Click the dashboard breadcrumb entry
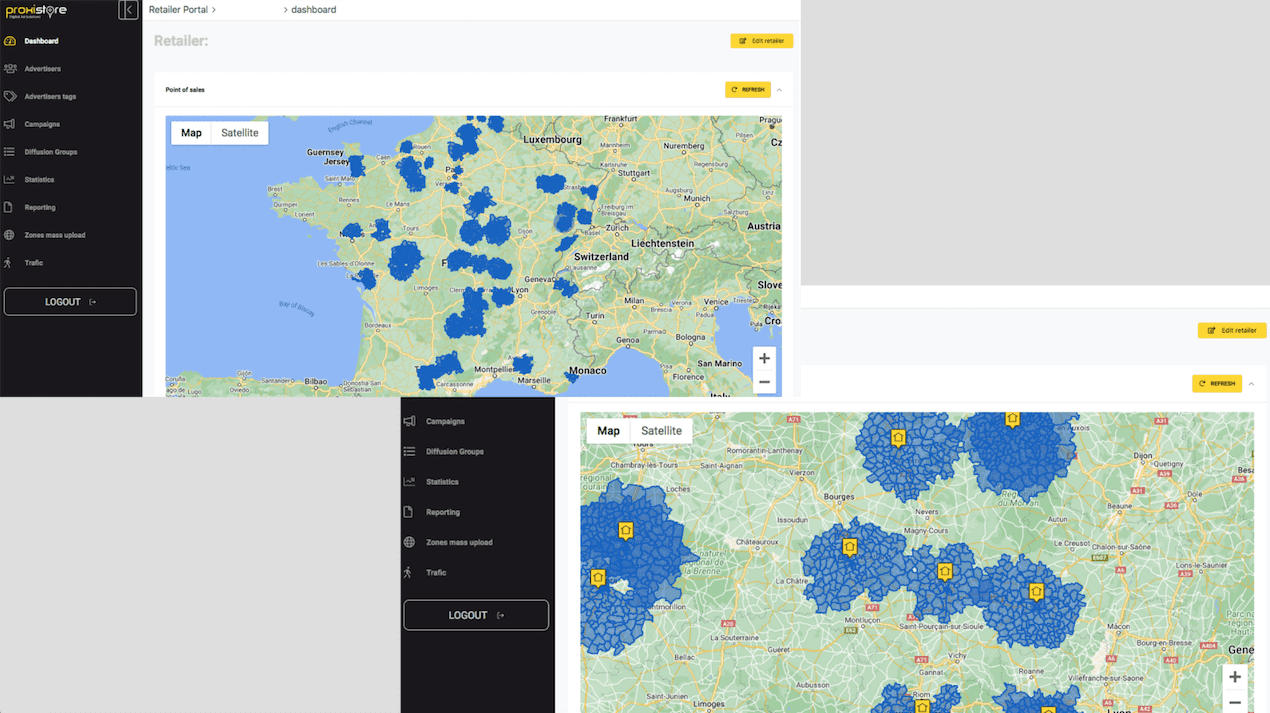The height and width of the screenshot is (713, 1270). (x=314, y=10)
